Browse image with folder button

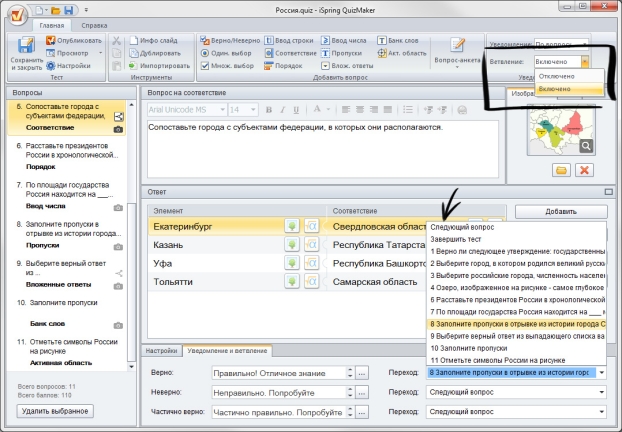click(x=561, y=170)
